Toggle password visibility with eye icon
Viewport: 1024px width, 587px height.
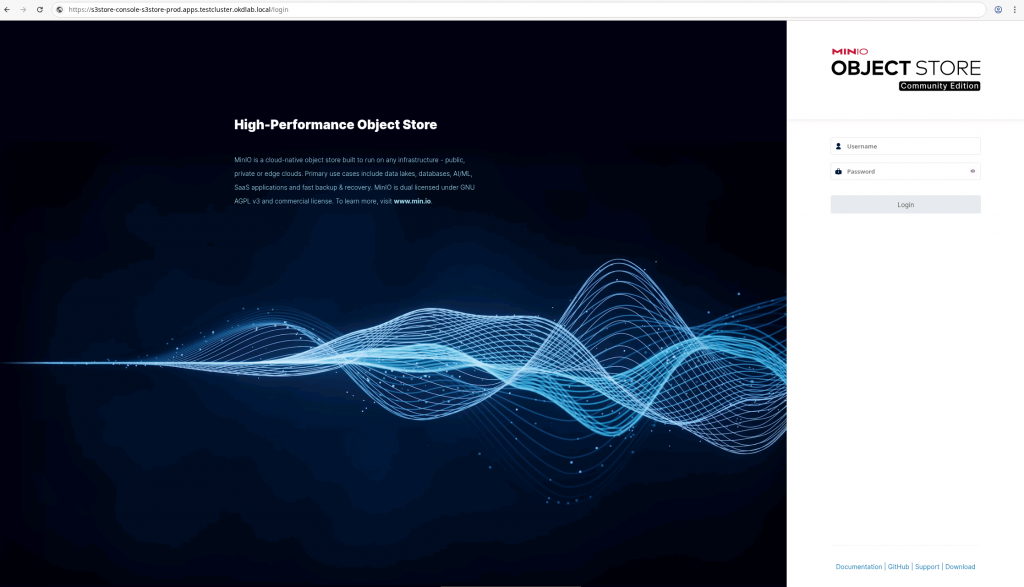point(972,171)
